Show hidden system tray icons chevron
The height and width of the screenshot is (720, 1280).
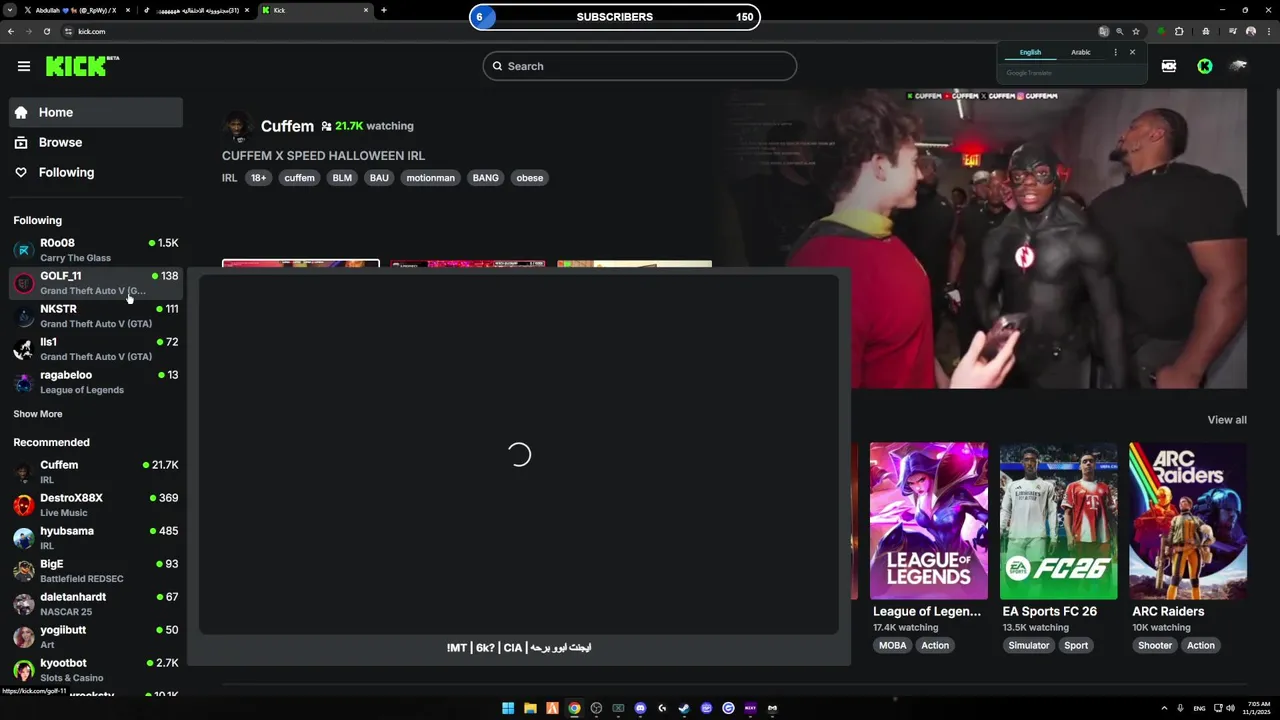(x=1164, y=708)
